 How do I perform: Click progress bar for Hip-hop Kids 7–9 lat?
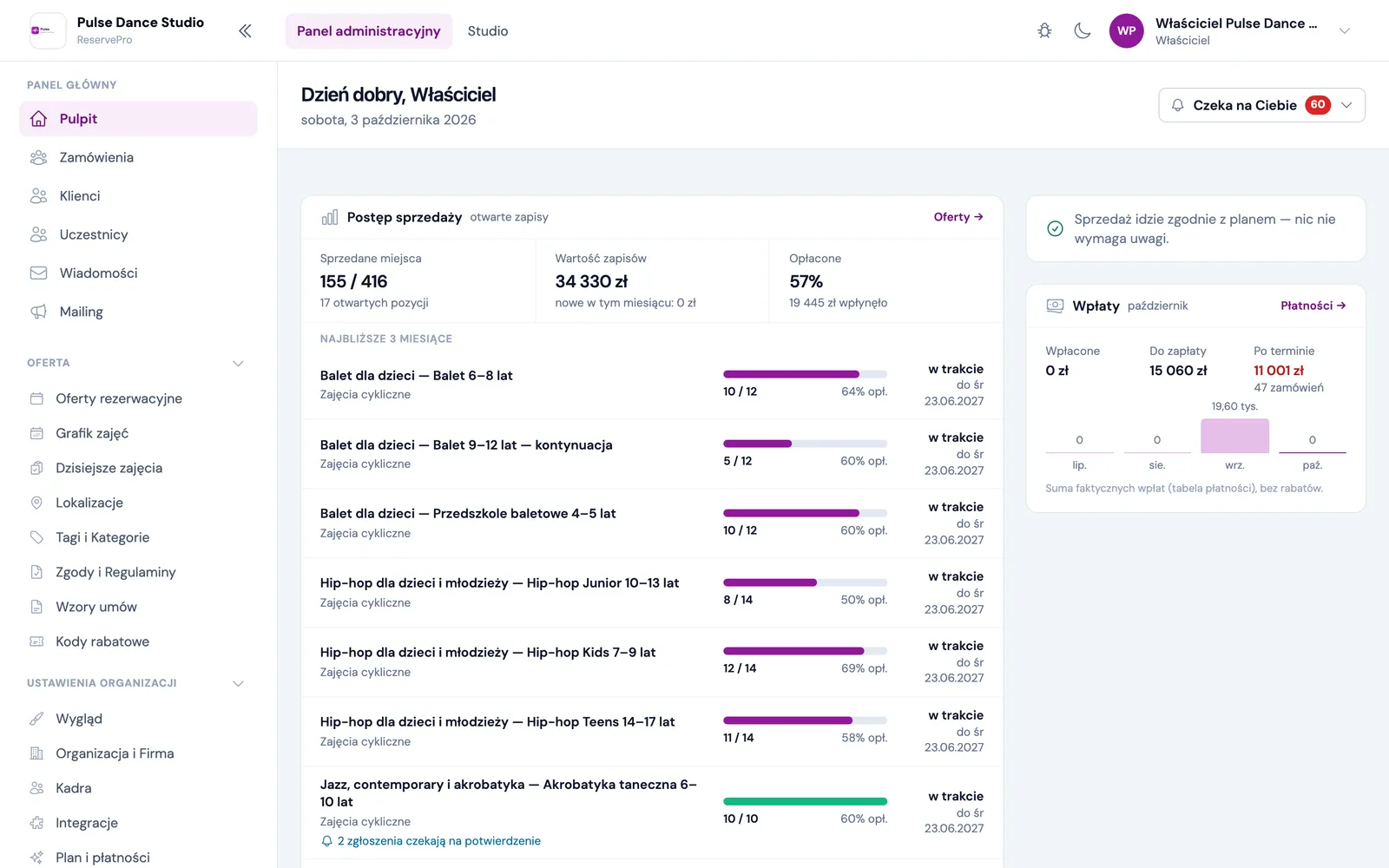(x=805, y=651)
